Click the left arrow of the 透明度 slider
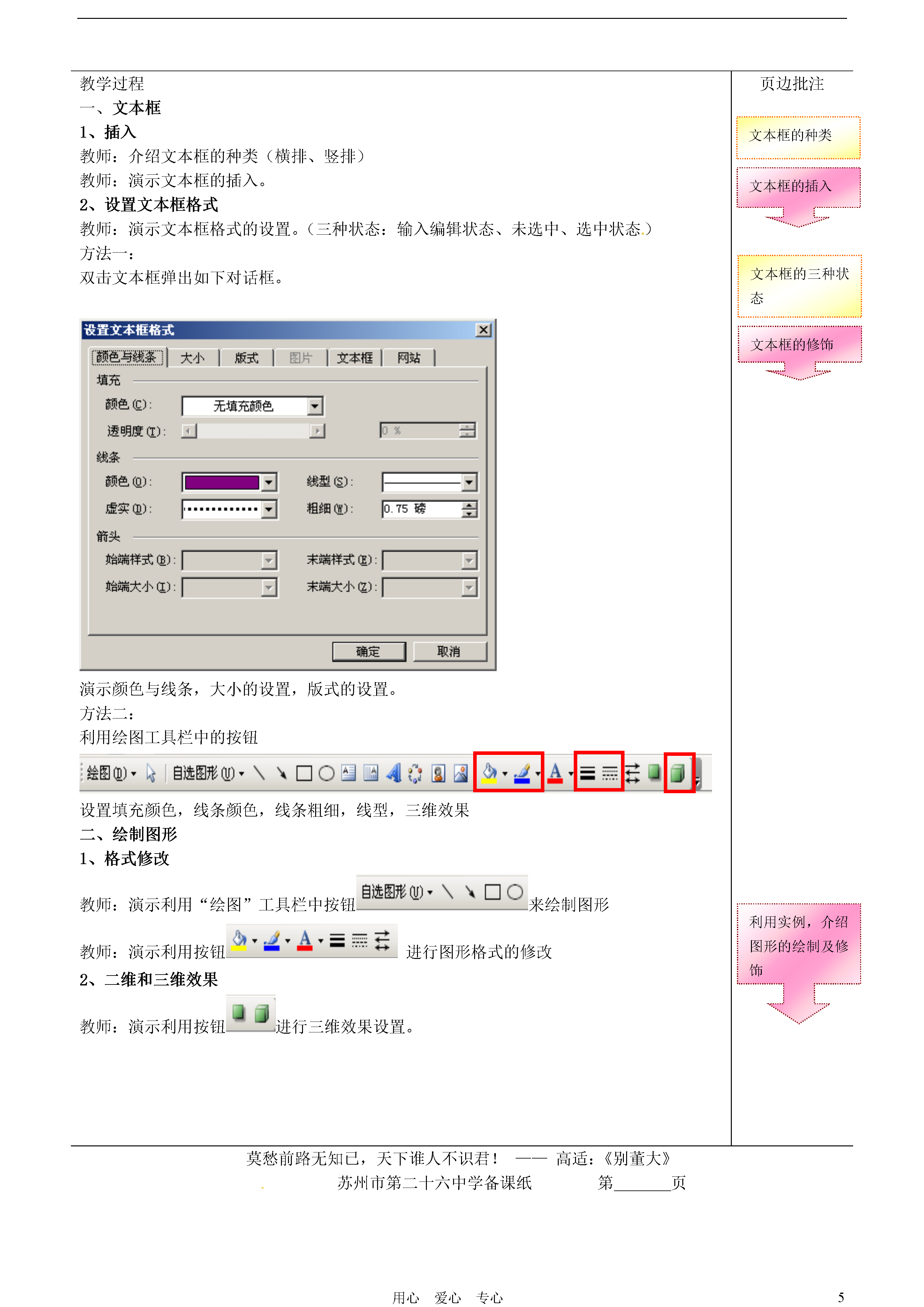Image resolution: width=924 pixels, height=1307 pixels. click(189, 431)
